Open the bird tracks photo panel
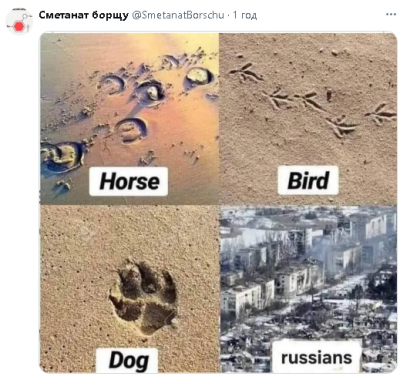Viewport: 400px width, 383px height. 308,118
